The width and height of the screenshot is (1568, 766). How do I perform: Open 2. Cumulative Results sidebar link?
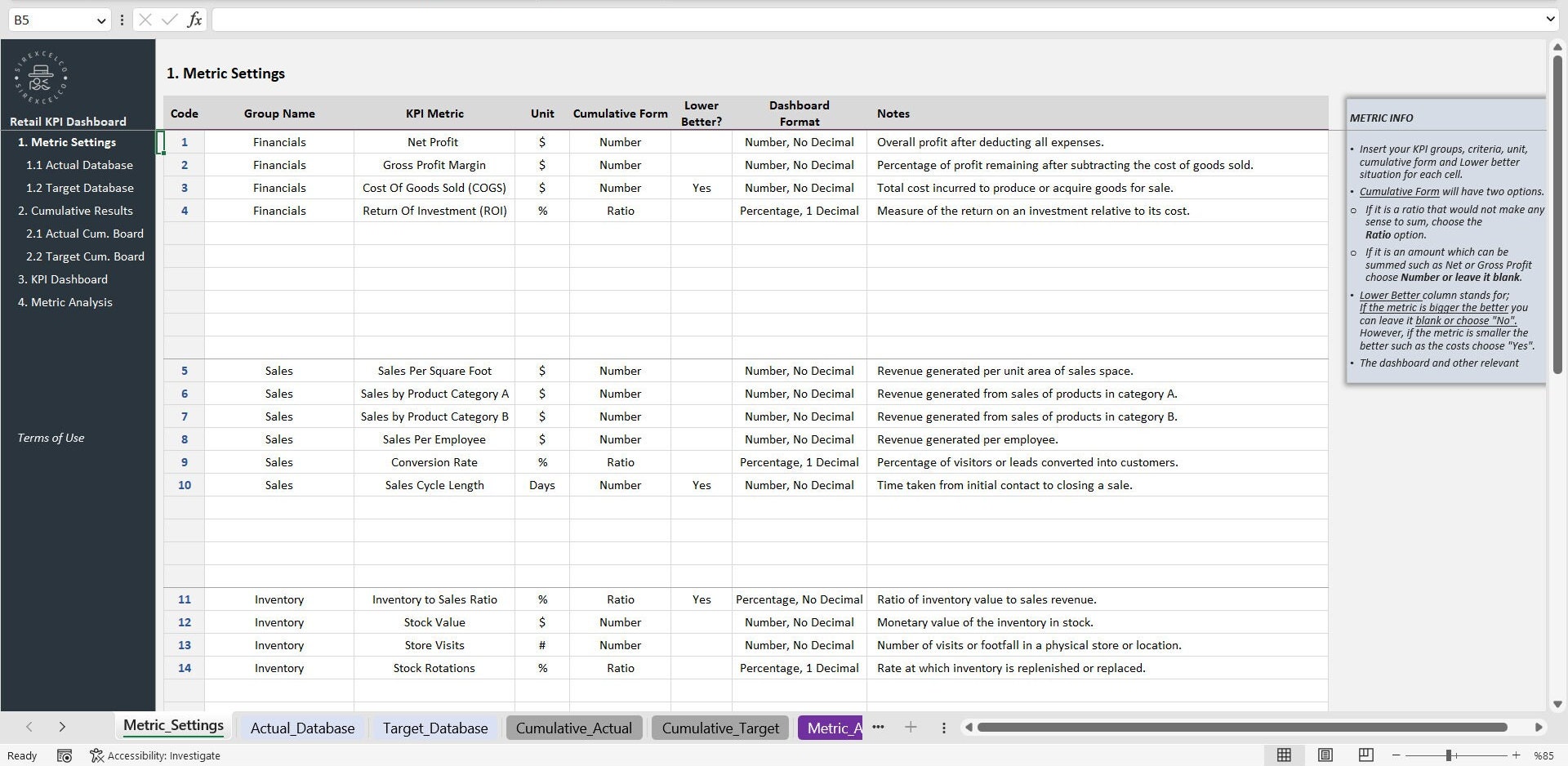(75, 211)
